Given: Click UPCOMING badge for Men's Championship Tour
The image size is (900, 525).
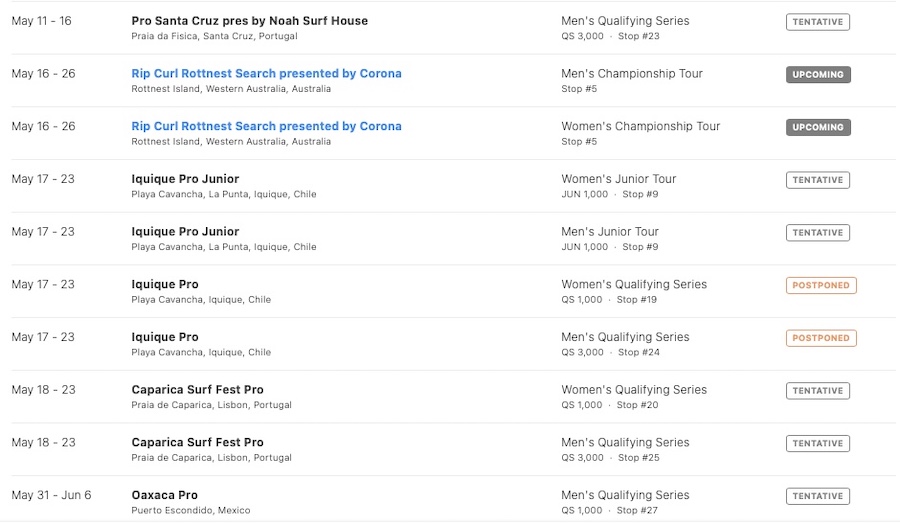Looking at the screenshot, I should [818, 75].
